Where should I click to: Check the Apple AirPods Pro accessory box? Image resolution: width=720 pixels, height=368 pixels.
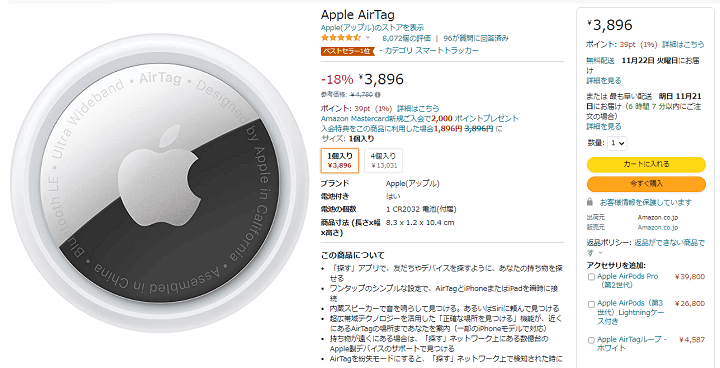click(591, 277)
